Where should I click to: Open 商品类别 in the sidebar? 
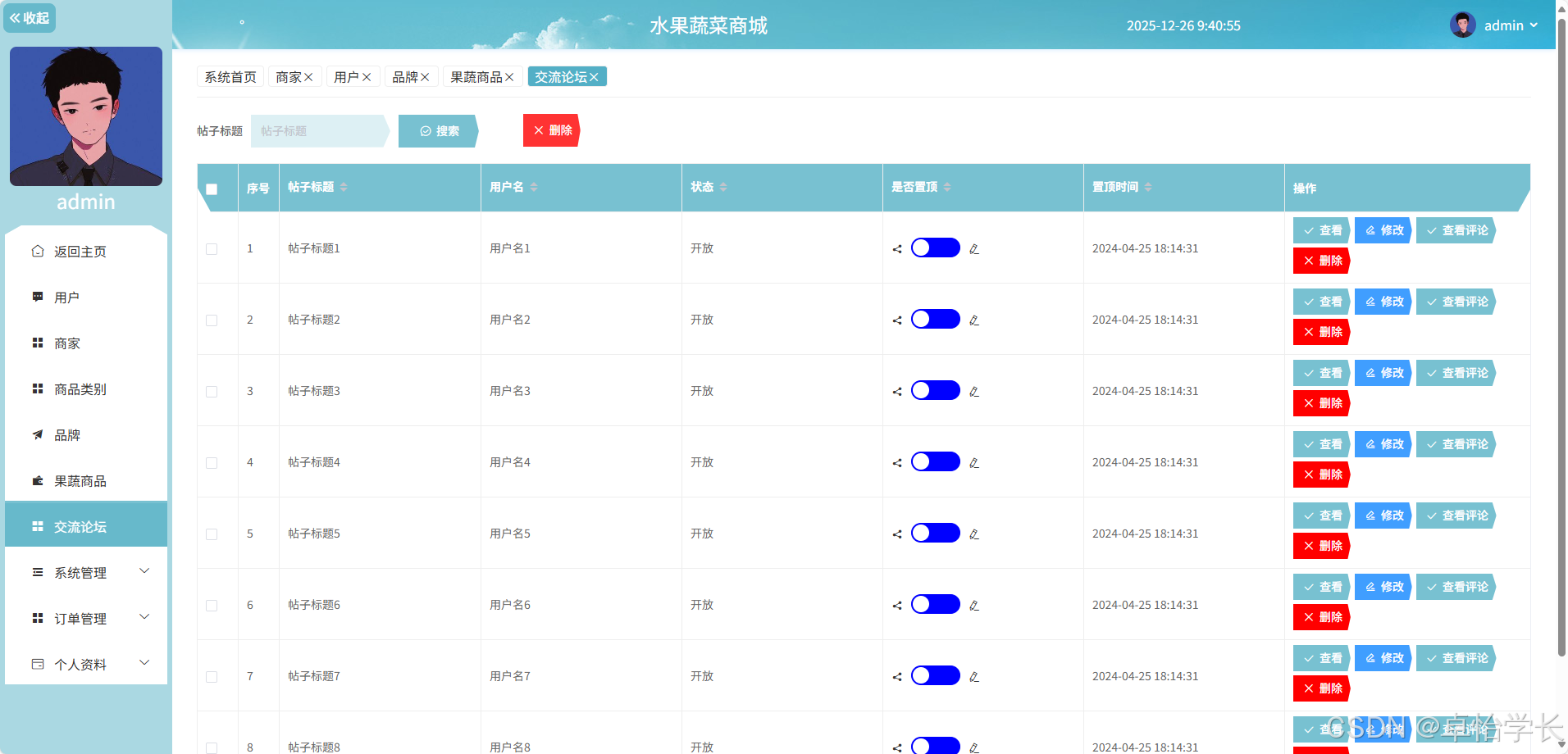pyautogui.click(x=86, y=389)
